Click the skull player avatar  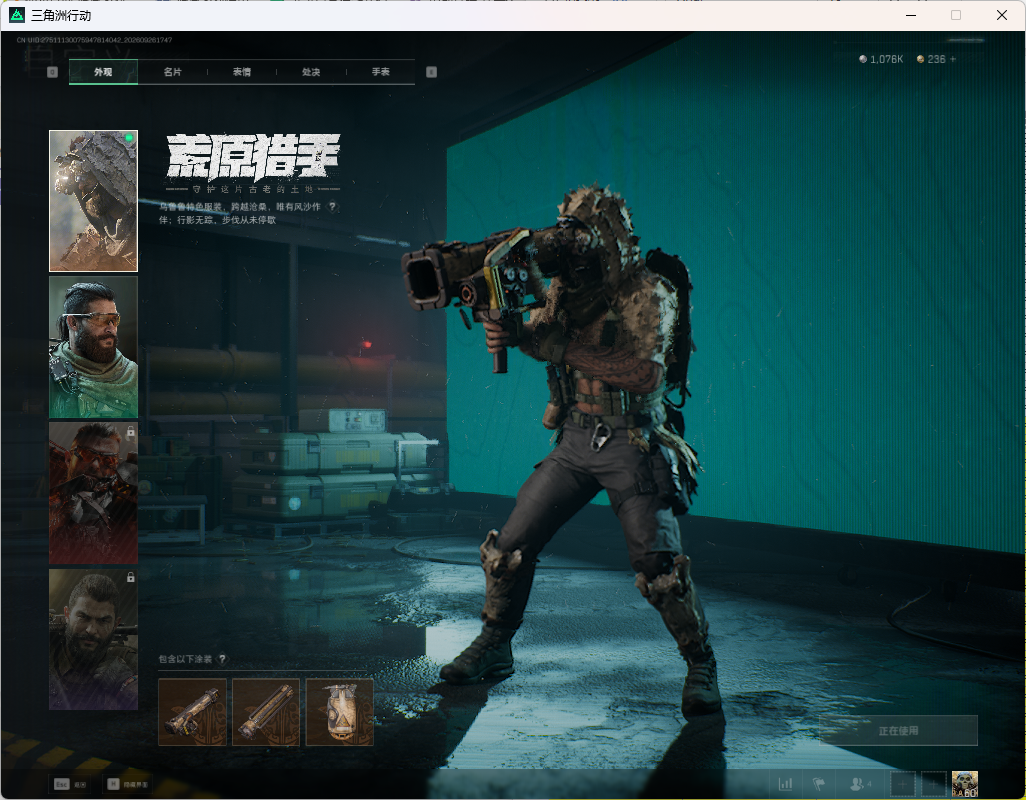[x=964, y=784]
